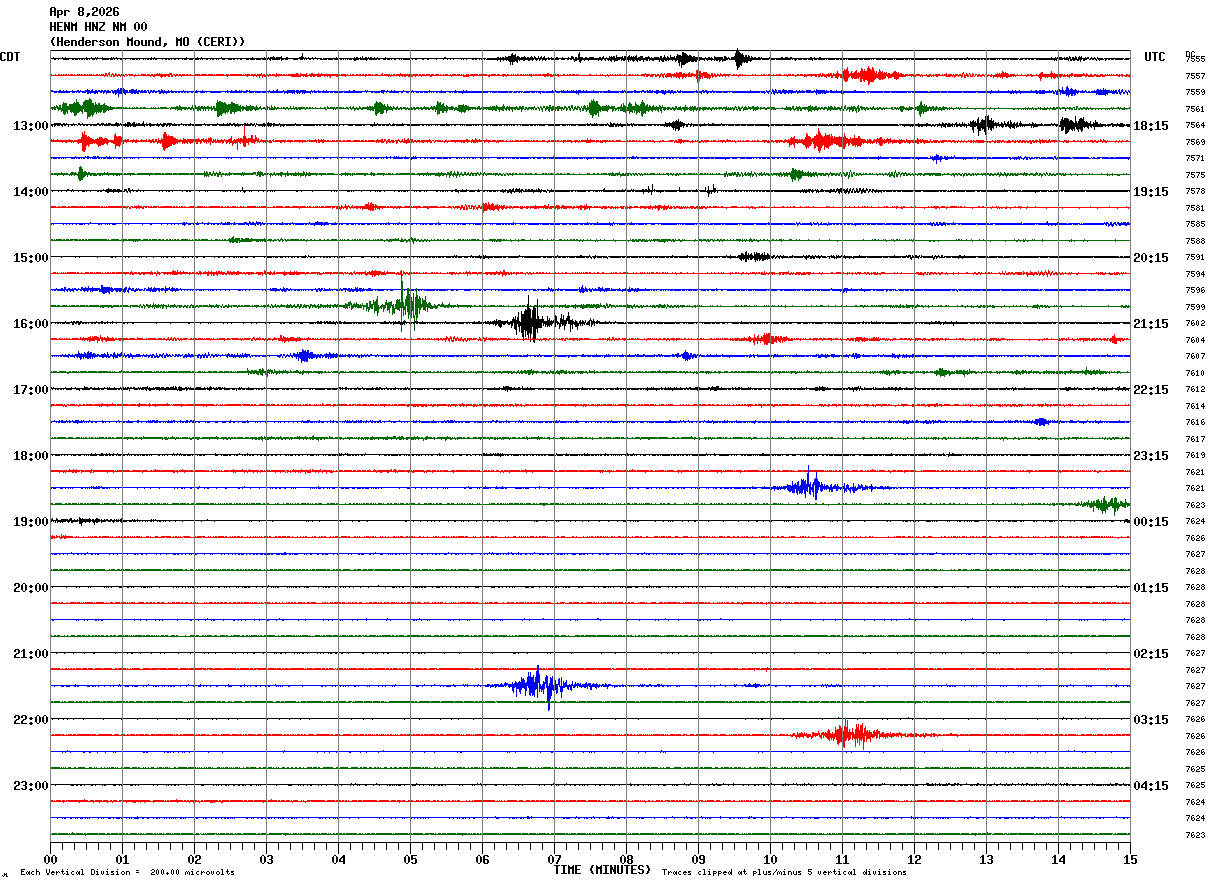Click the 18:15 UTC time label

point(1151,126)
